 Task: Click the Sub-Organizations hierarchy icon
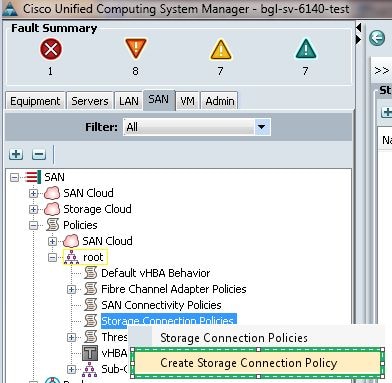tap(90, 369)
